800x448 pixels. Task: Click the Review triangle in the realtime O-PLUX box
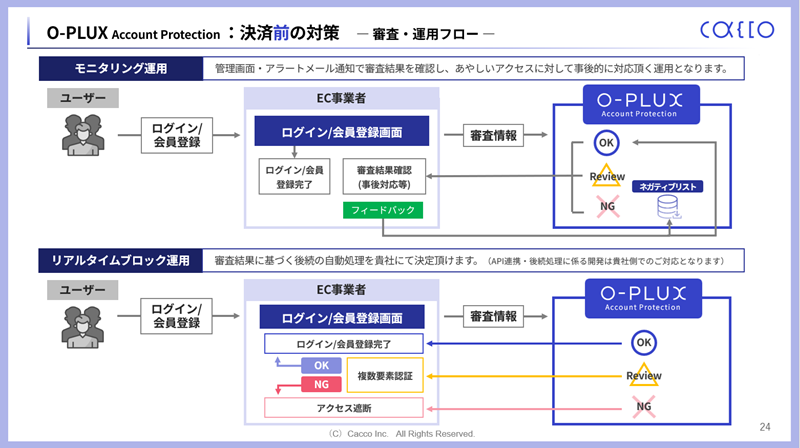coord(644,375)
